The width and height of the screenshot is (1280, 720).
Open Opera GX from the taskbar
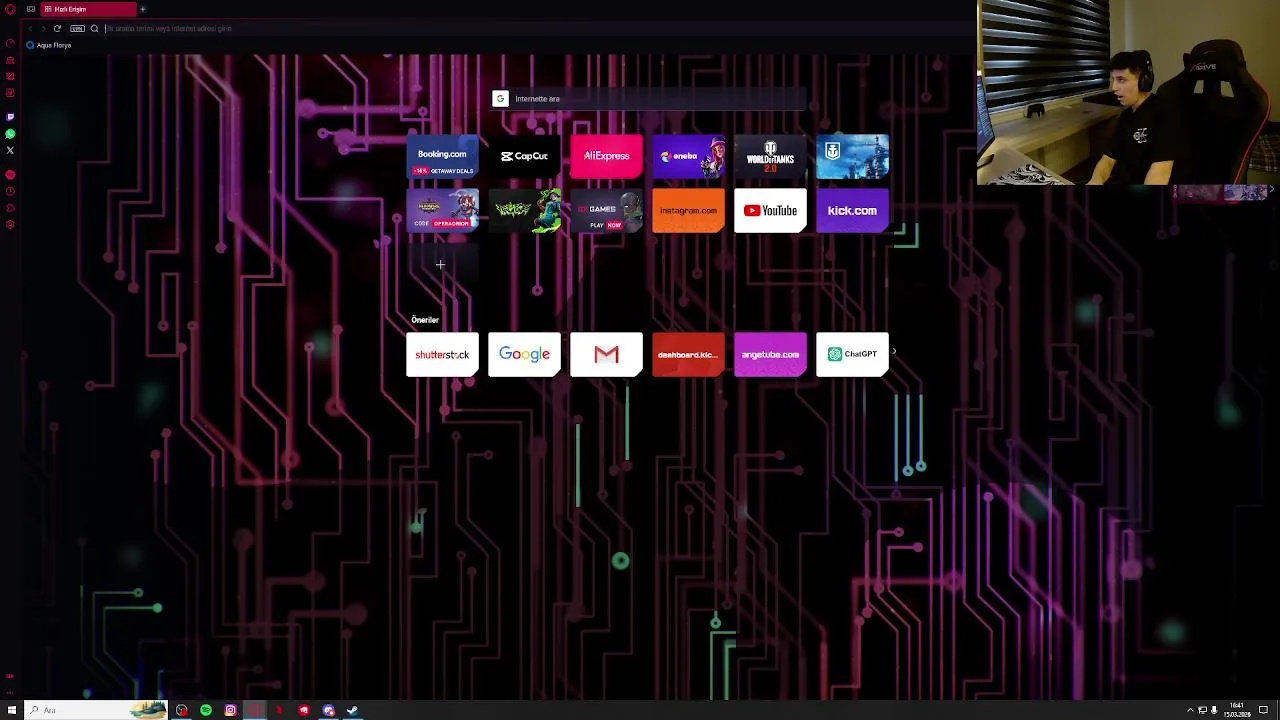coord(255,710)
